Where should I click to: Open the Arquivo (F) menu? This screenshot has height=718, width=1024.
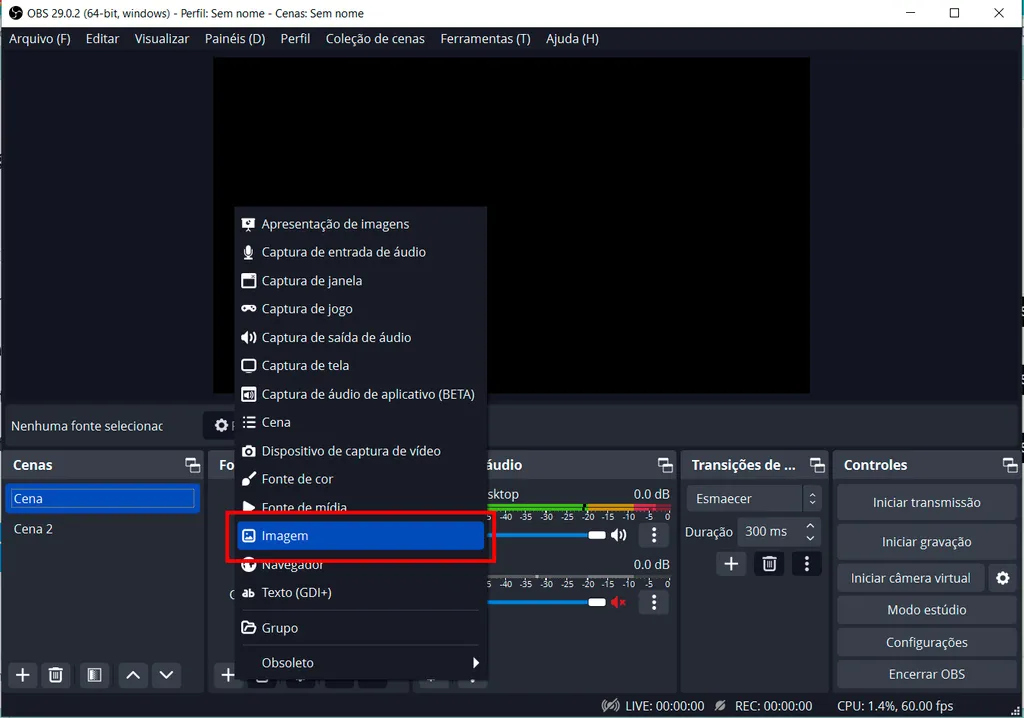tap(40, 39)
